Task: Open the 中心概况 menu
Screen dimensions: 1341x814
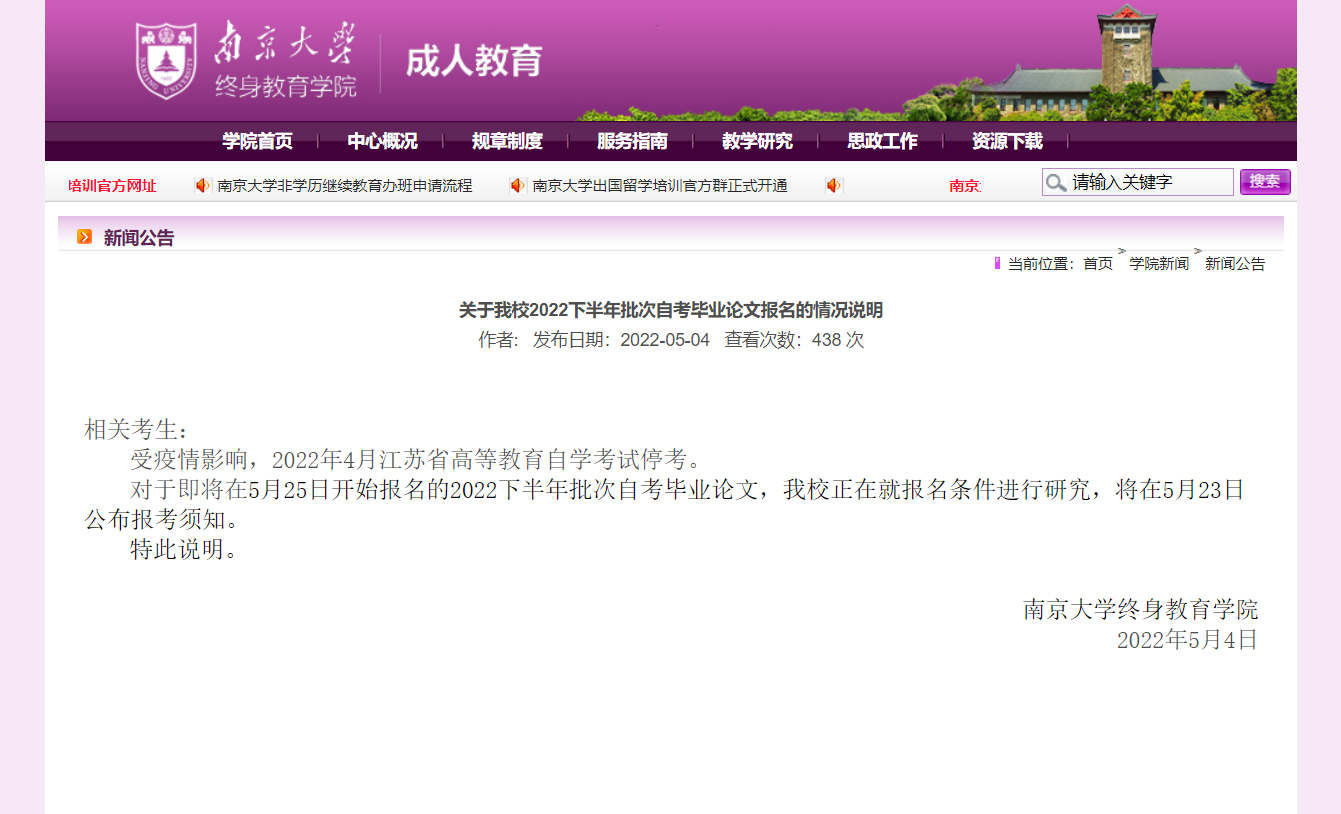Action: 382,141
